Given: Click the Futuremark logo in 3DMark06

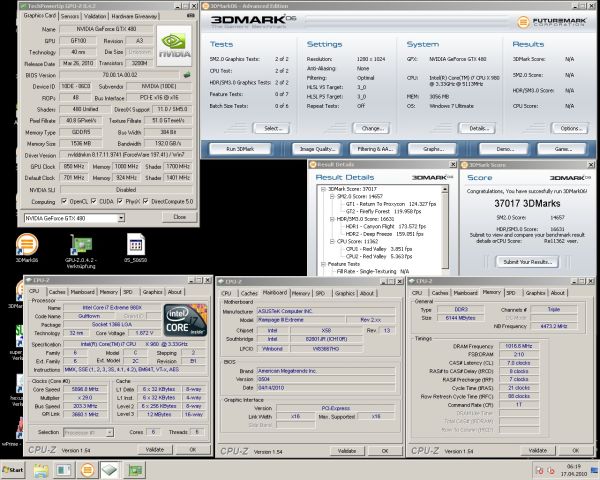Looking at the screenshot, I should [x=551, y=22].
